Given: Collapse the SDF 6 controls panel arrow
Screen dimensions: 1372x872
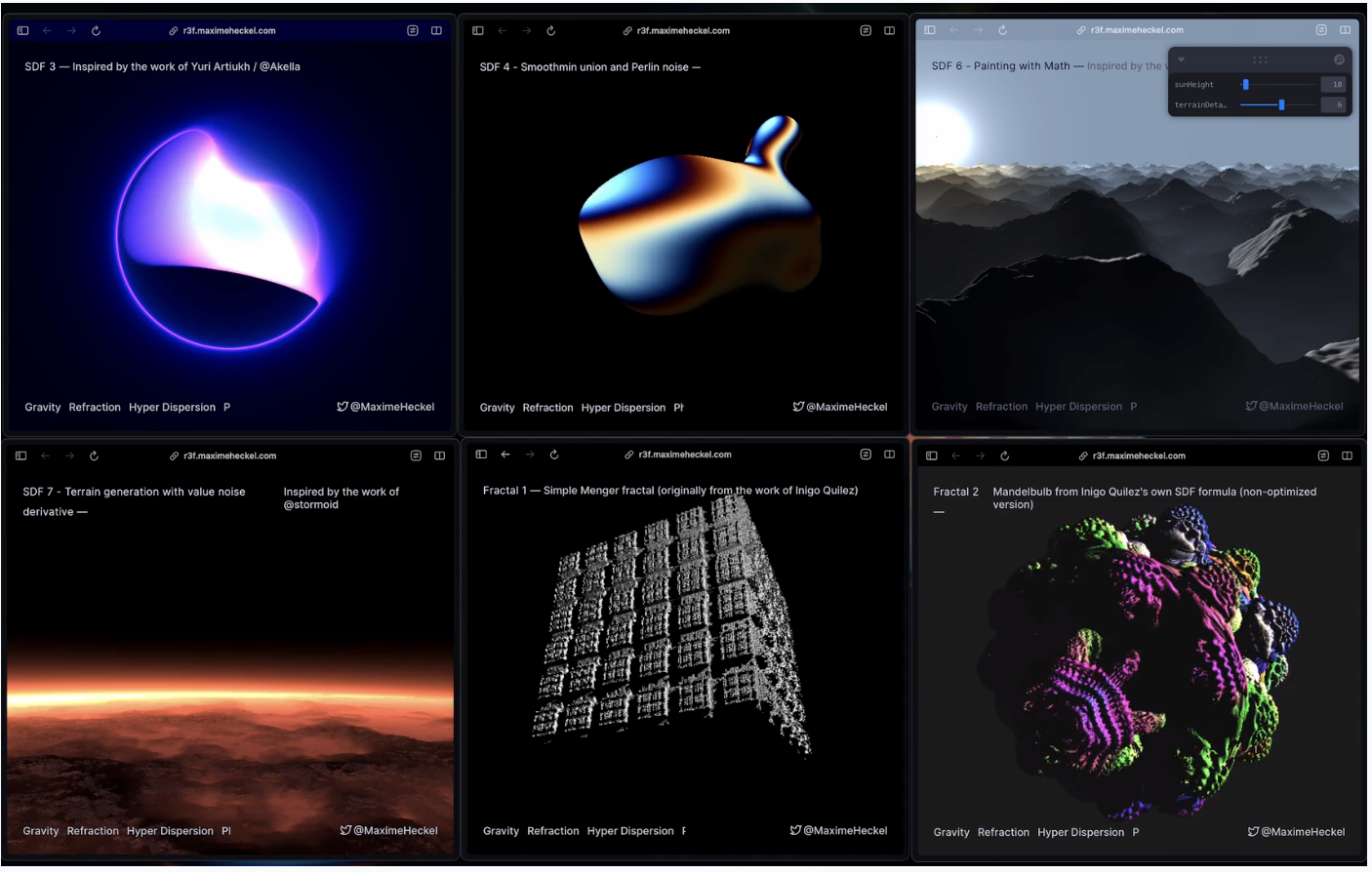Looking at the screenshot, I should tap(1181, 59).
